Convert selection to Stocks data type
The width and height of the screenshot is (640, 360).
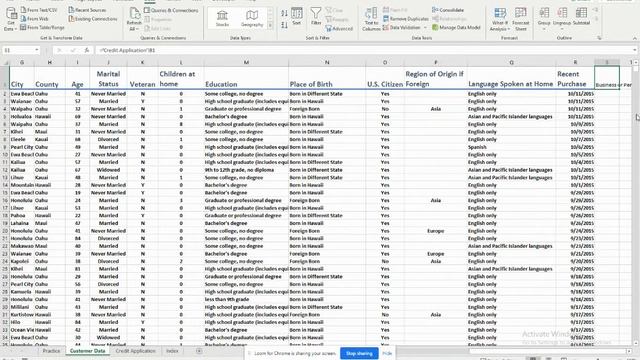[222, 18]
